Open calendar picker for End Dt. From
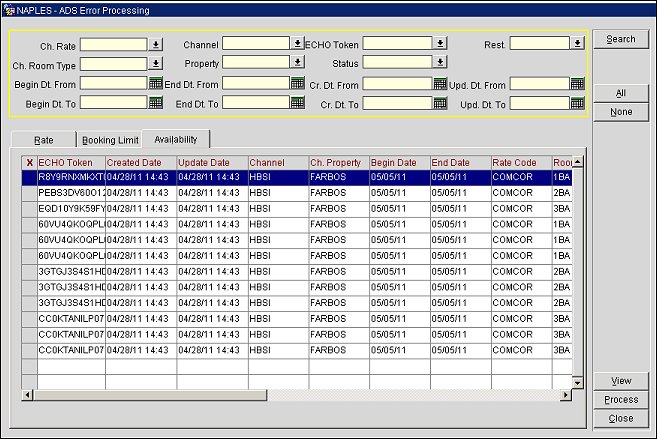 coord(297,84)
